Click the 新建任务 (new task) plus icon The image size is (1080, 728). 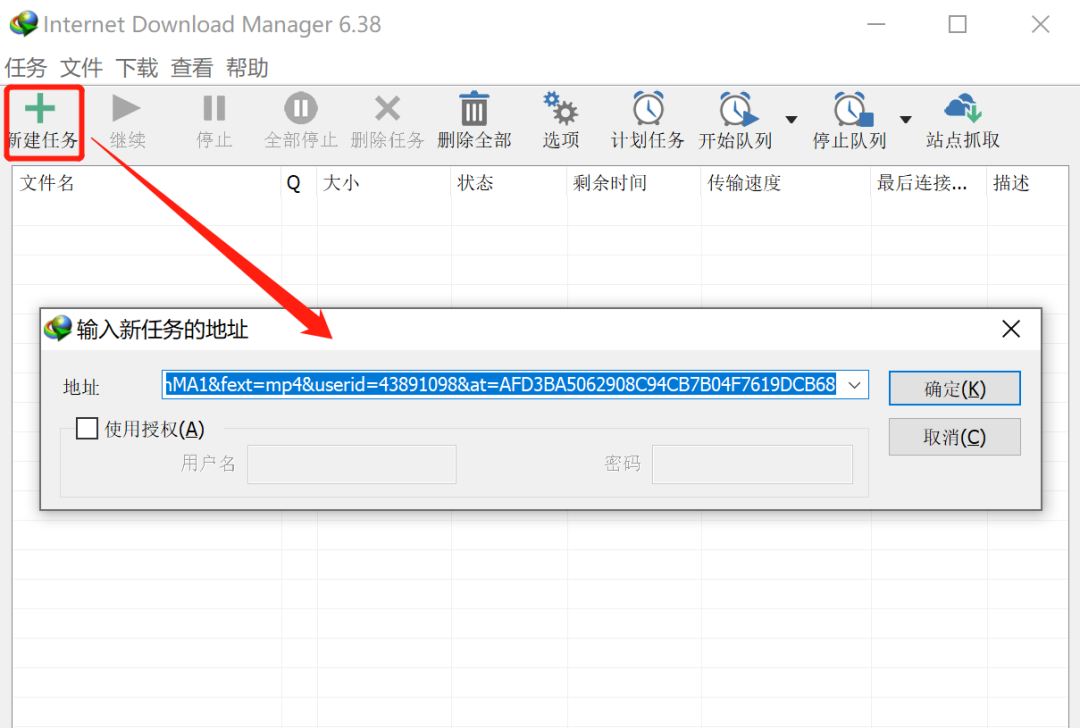[40, 108]
